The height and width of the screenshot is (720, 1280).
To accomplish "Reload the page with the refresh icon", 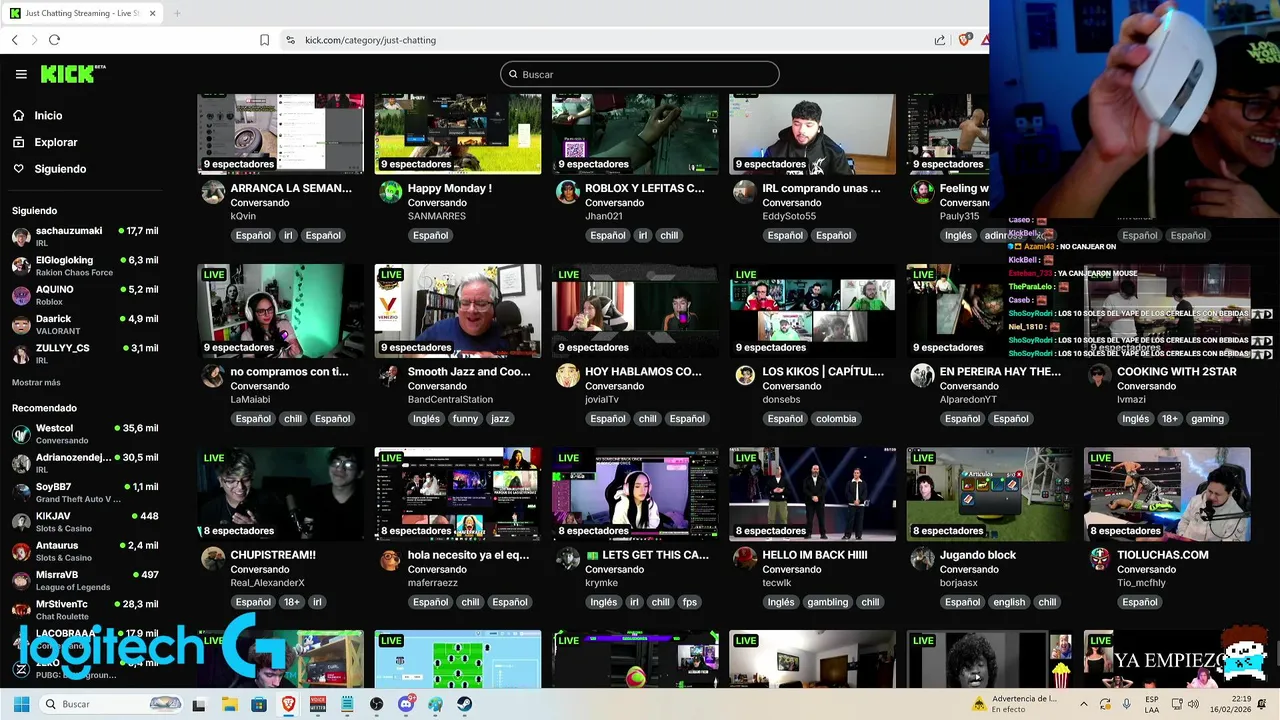I will tap(54, 40).
